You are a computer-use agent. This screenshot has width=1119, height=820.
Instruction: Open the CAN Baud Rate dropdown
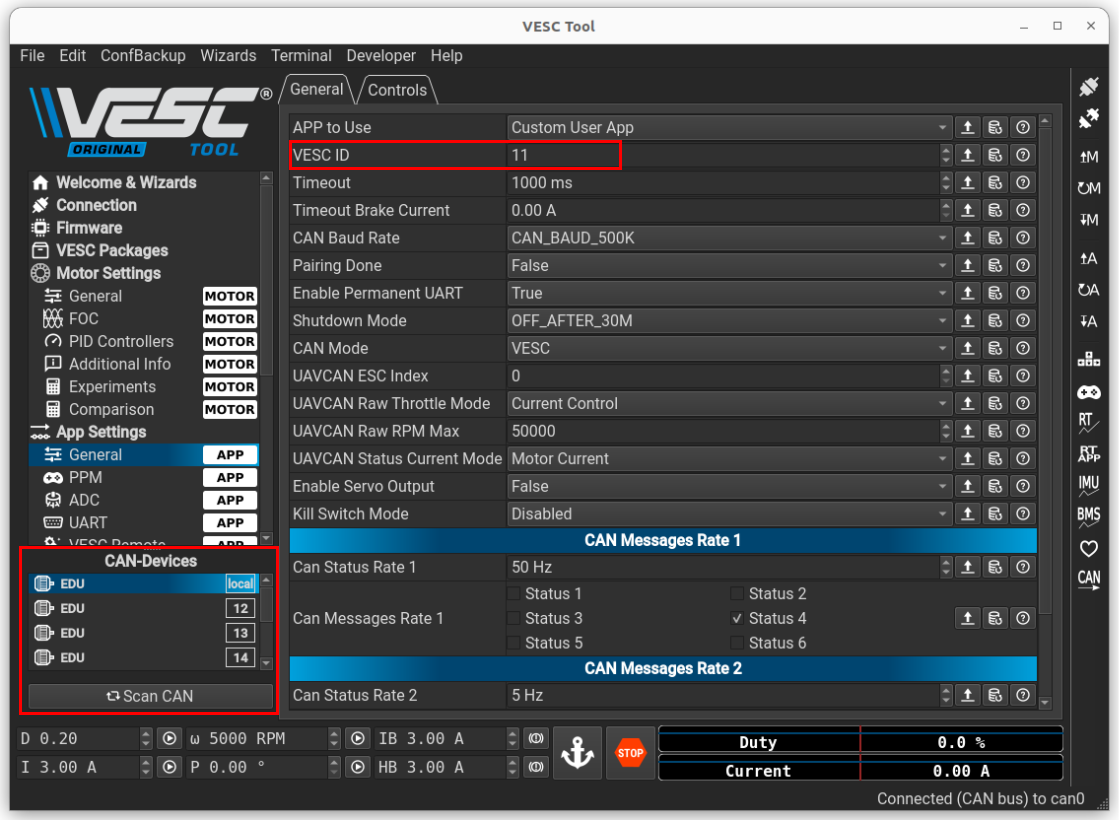(x=729, y=238)
